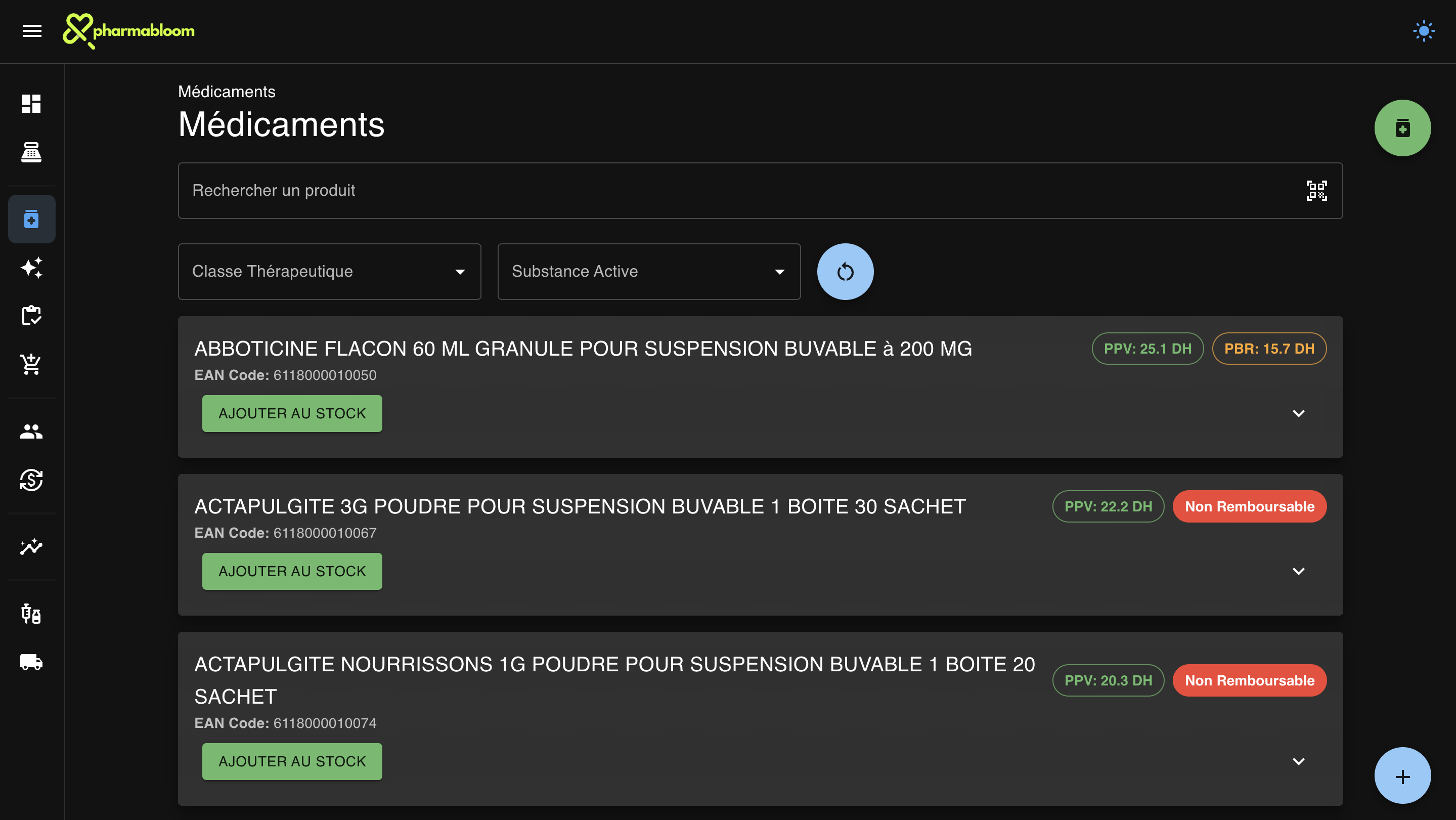
Task: Click the PPV: 20.3 DH chip
Action: click(x=1108, y=680)
